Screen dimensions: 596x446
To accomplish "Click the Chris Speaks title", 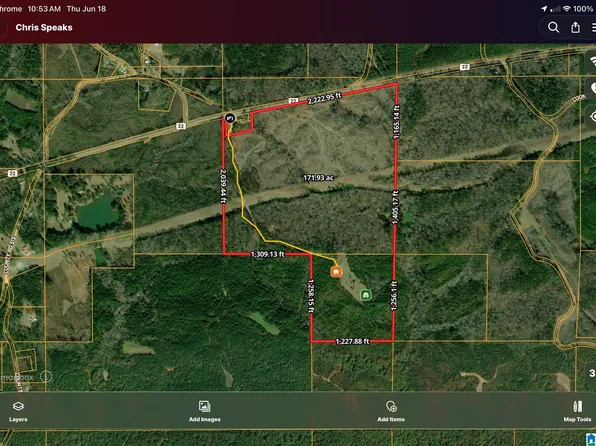I will click(x=44, y=27).
